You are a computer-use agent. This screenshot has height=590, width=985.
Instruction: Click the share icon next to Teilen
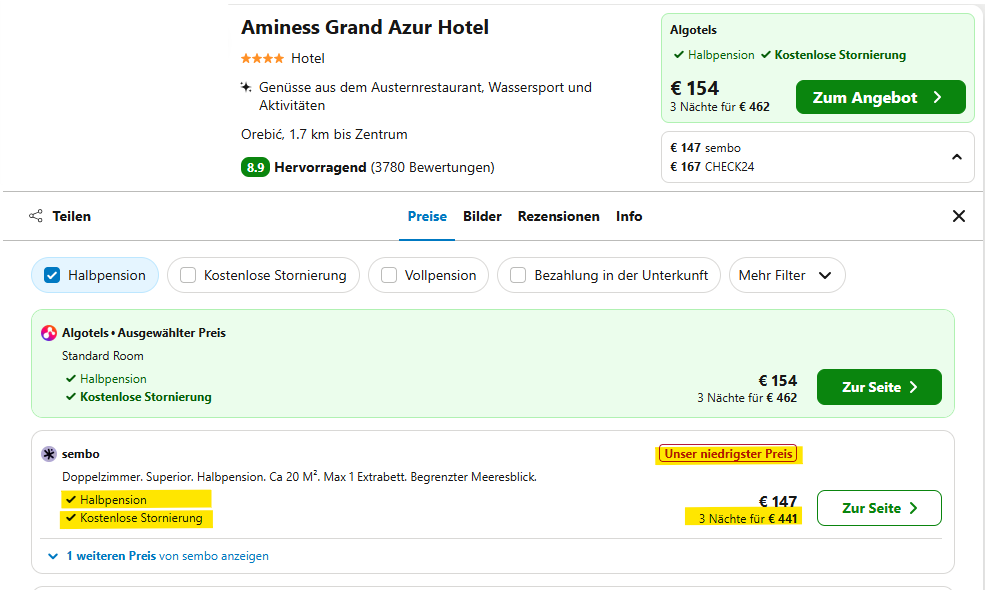coord(36,216)
